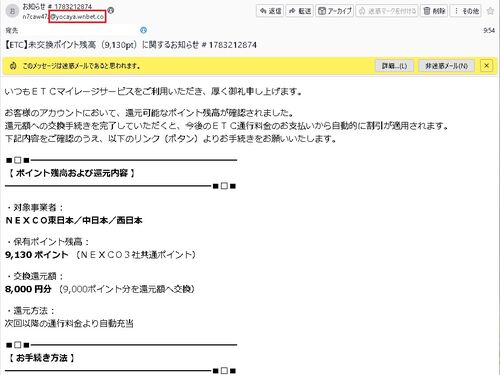Image resolution: width=500 pixels, height=375 pixels.
Task: Click the 転送 (Forward) button
Action: click(x=300, y=11)
